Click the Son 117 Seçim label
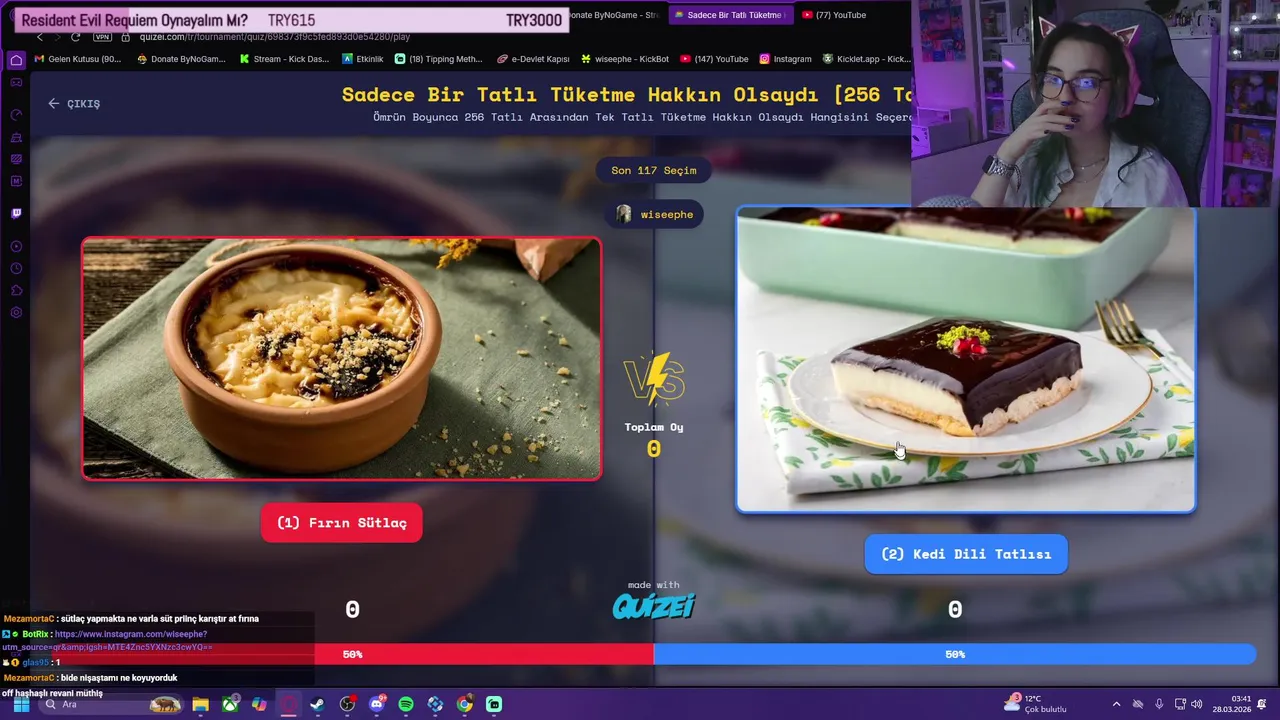This screenshot has width=1280, height=720. click(654, 170)
